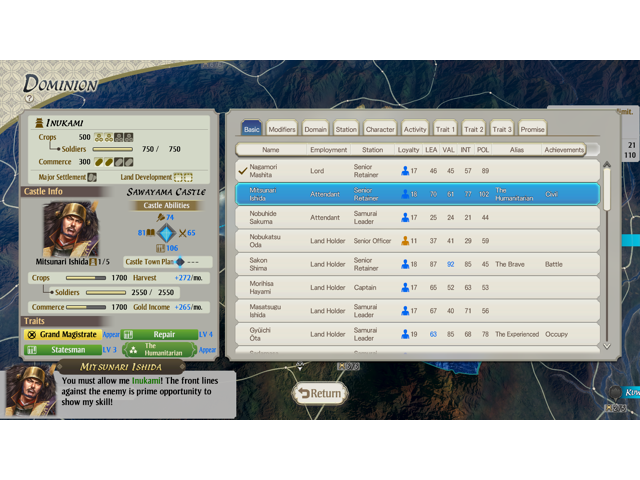Click Gyuichi Ota's loyalty icon
The image size is (640, 480).
pos(405,334)
